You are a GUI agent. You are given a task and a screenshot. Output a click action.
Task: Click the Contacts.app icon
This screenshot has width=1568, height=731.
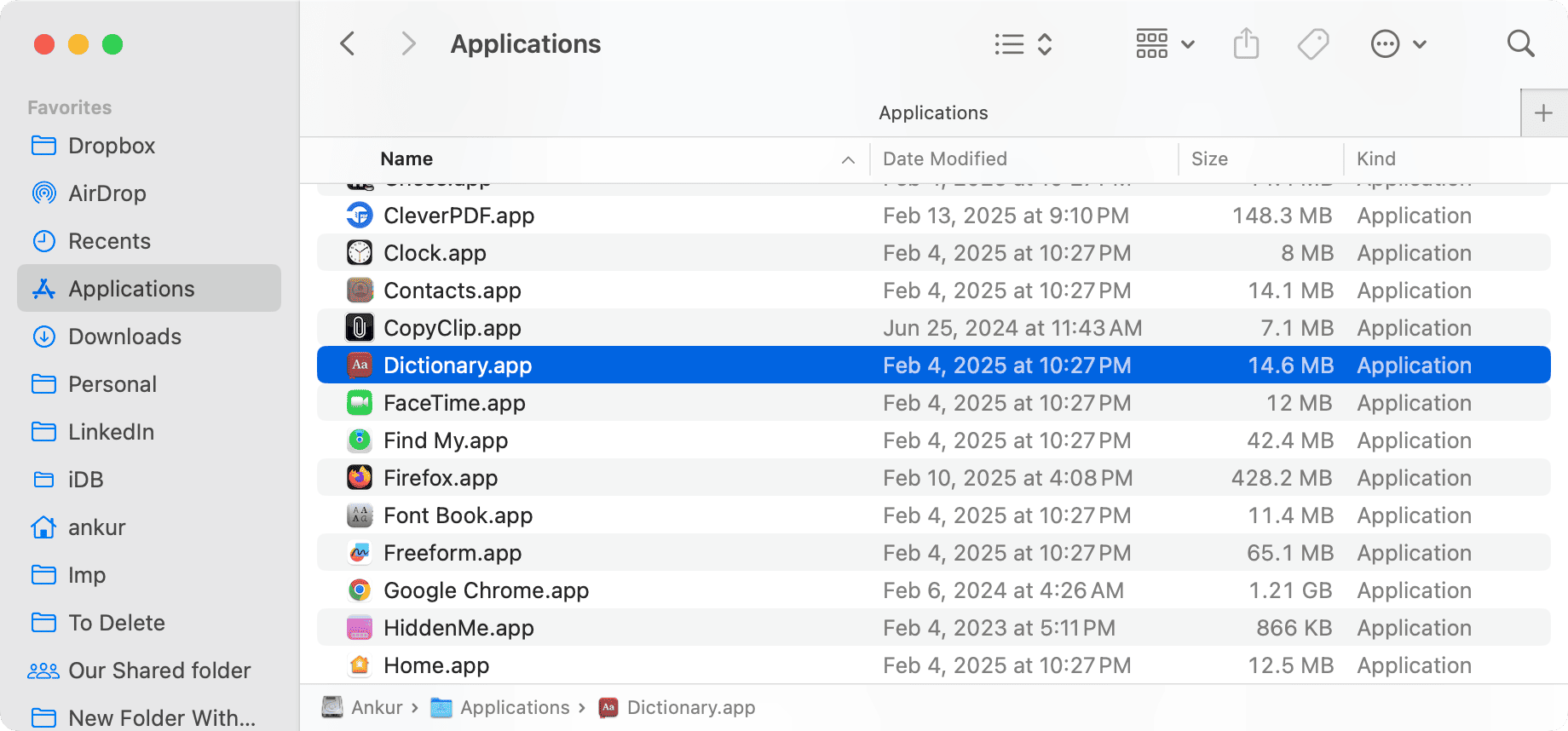pos(360,291)
